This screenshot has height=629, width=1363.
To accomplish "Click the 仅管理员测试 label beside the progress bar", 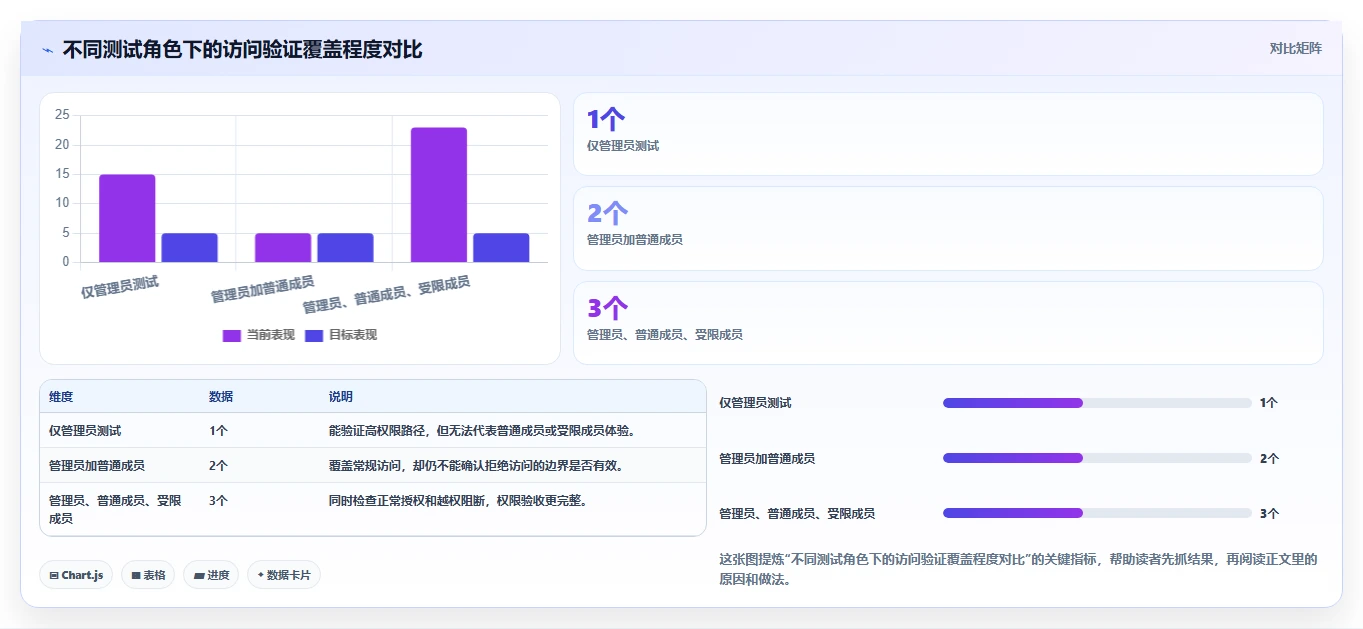I will pyautogui.click(x=755, y=403).
